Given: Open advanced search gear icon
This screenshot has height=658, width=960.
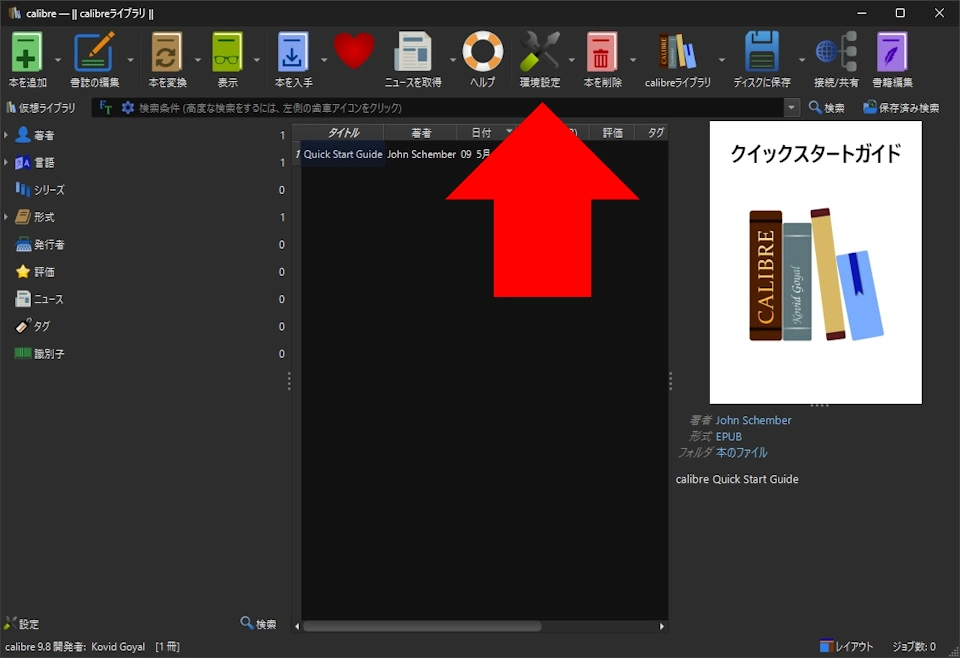Looking at the screenshot, I should pos(127,108).
